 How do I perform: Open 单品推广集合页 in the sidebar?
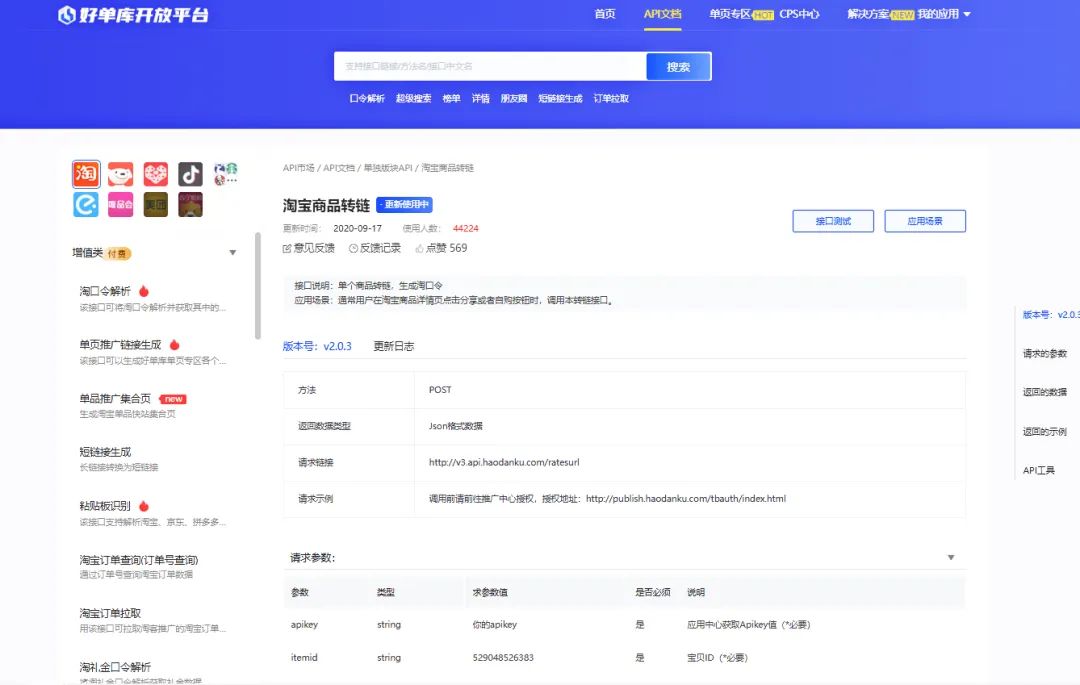115,399
